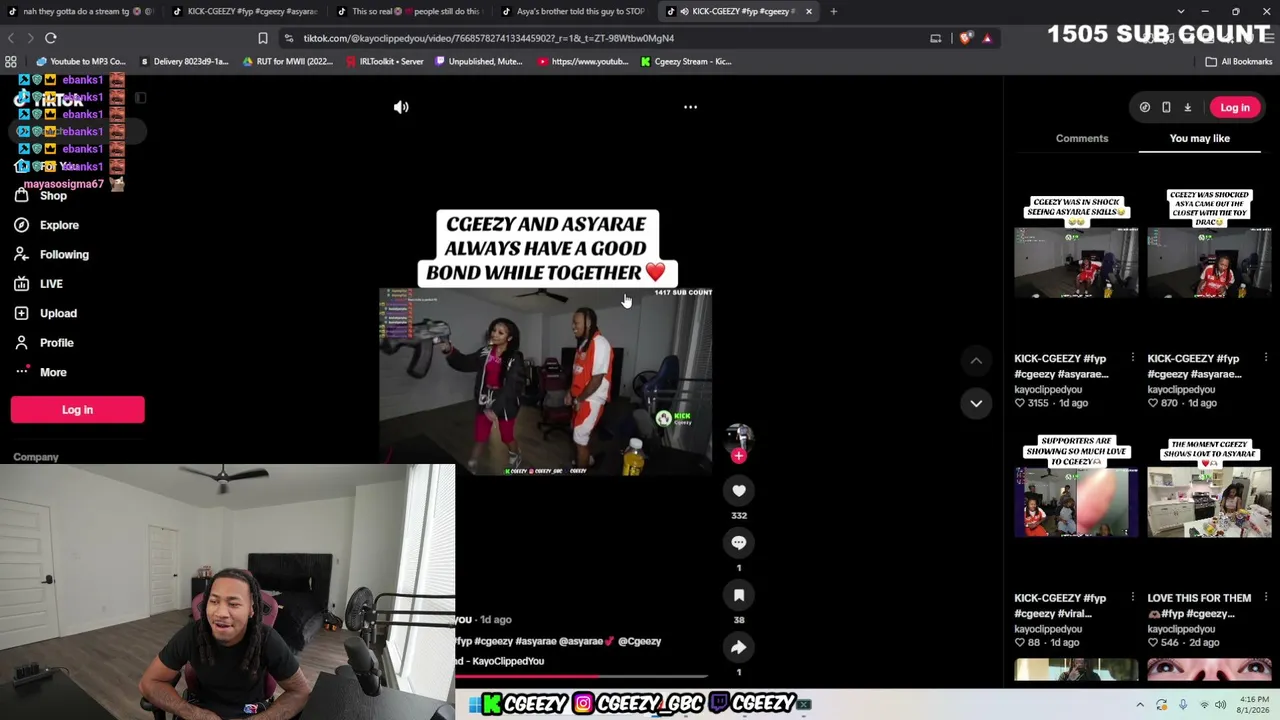1280x720 pixels.
Task: Open the Youtube to MP3 Co... bookmark
Action: (x=80, y=61)
